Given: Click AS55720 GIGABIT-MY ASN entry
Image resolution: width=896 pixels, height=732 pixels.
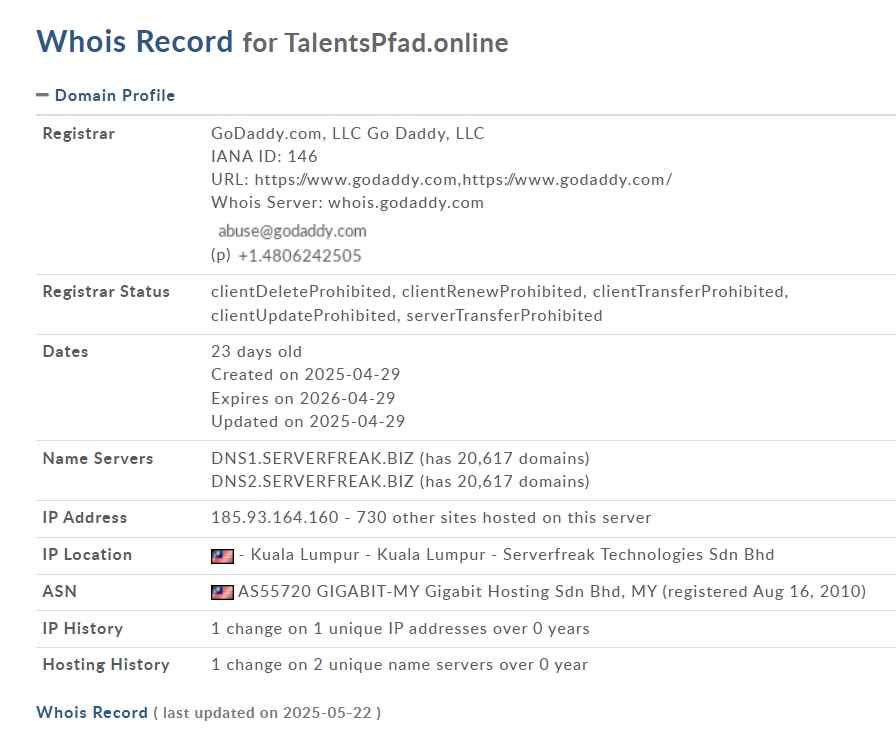Looking at the screenshot, I should coord(552,591).
